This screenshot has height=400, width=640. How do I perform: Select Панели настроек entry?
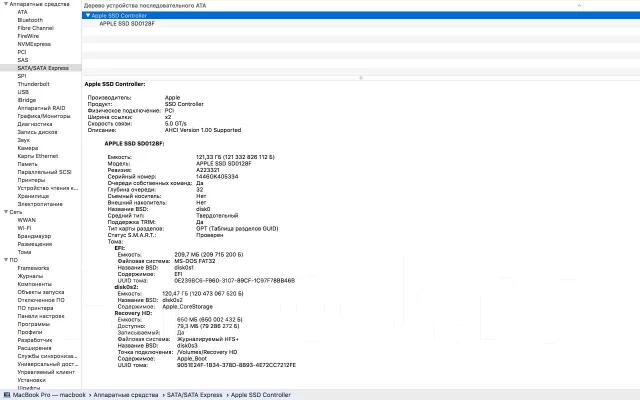(41, 316)
